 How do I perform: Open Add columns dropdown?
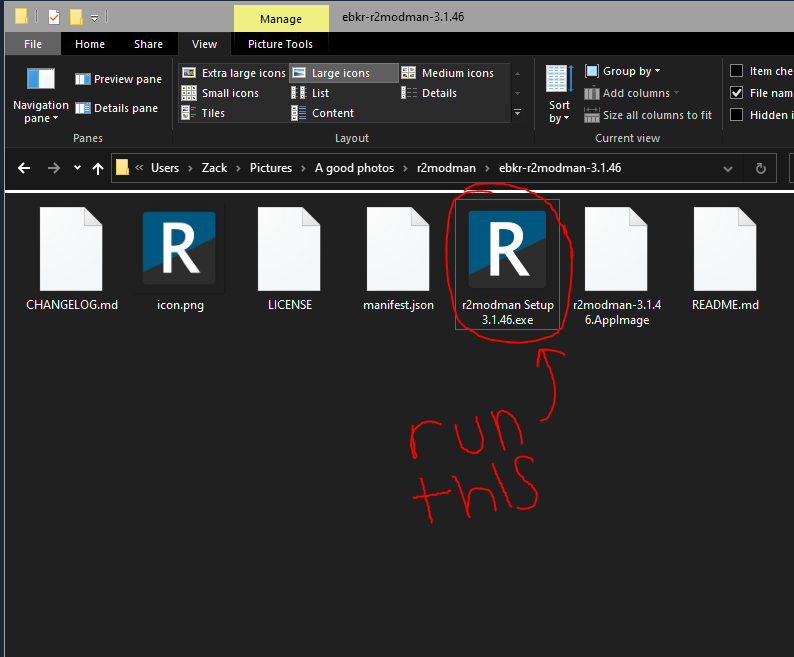coord(631,93)
